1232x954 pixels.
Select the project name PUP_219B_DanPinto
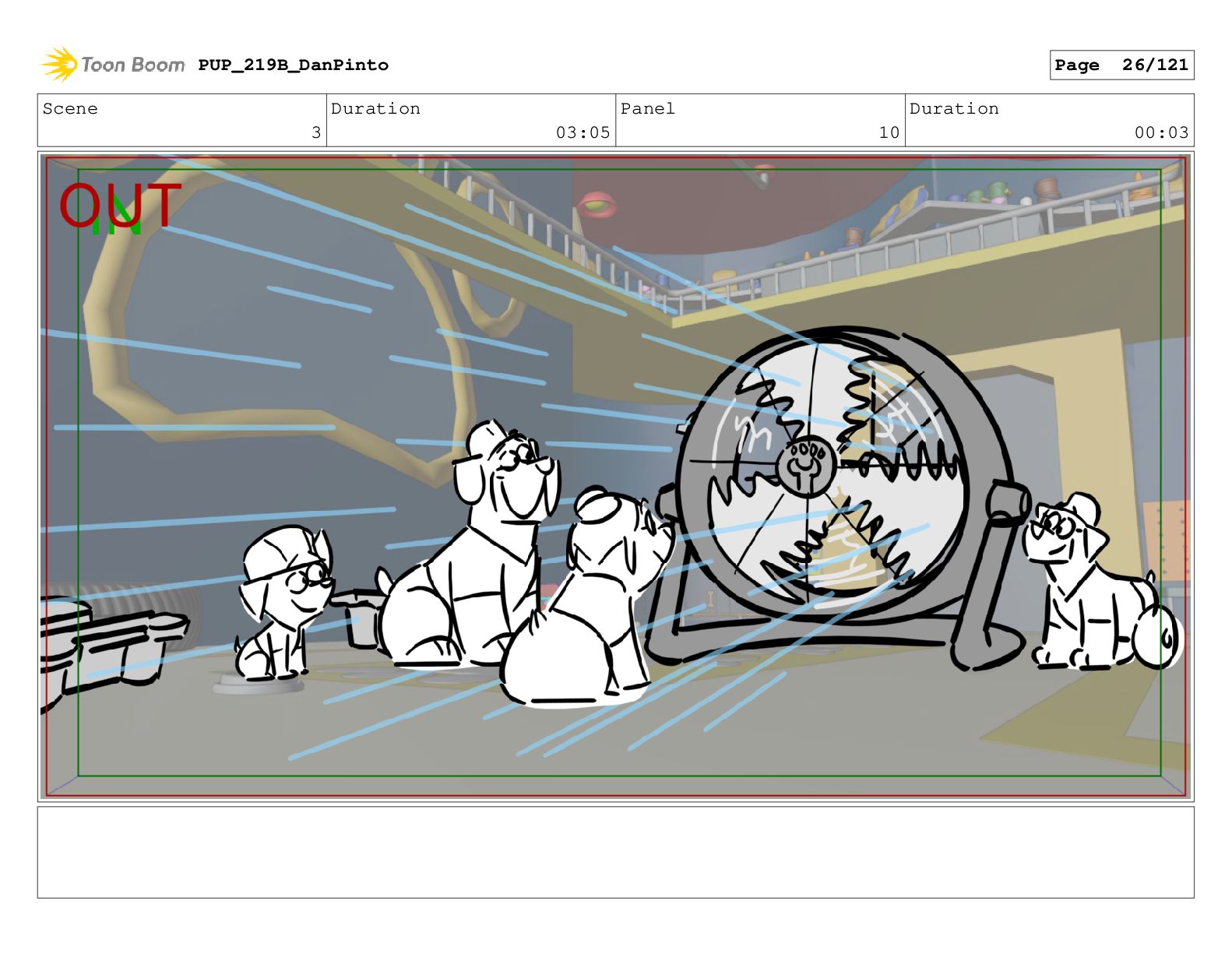pos(293,65)
